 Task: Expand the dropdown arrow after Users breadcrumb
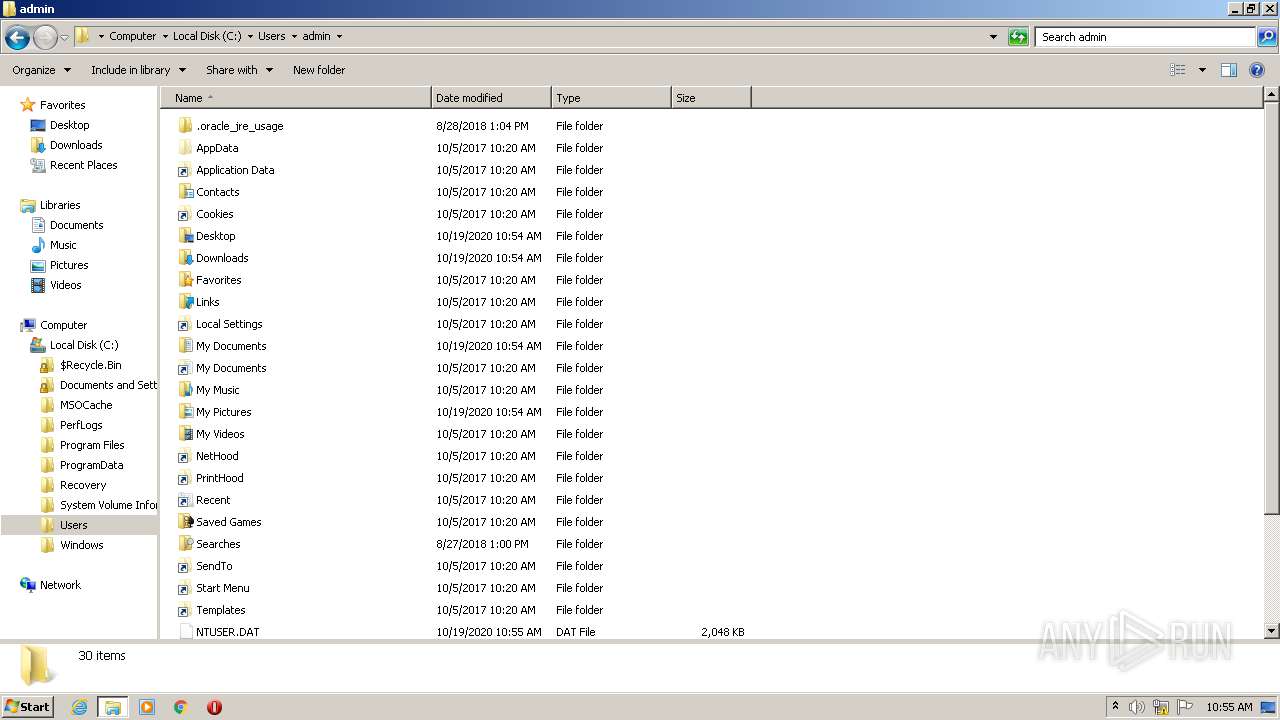294,36
